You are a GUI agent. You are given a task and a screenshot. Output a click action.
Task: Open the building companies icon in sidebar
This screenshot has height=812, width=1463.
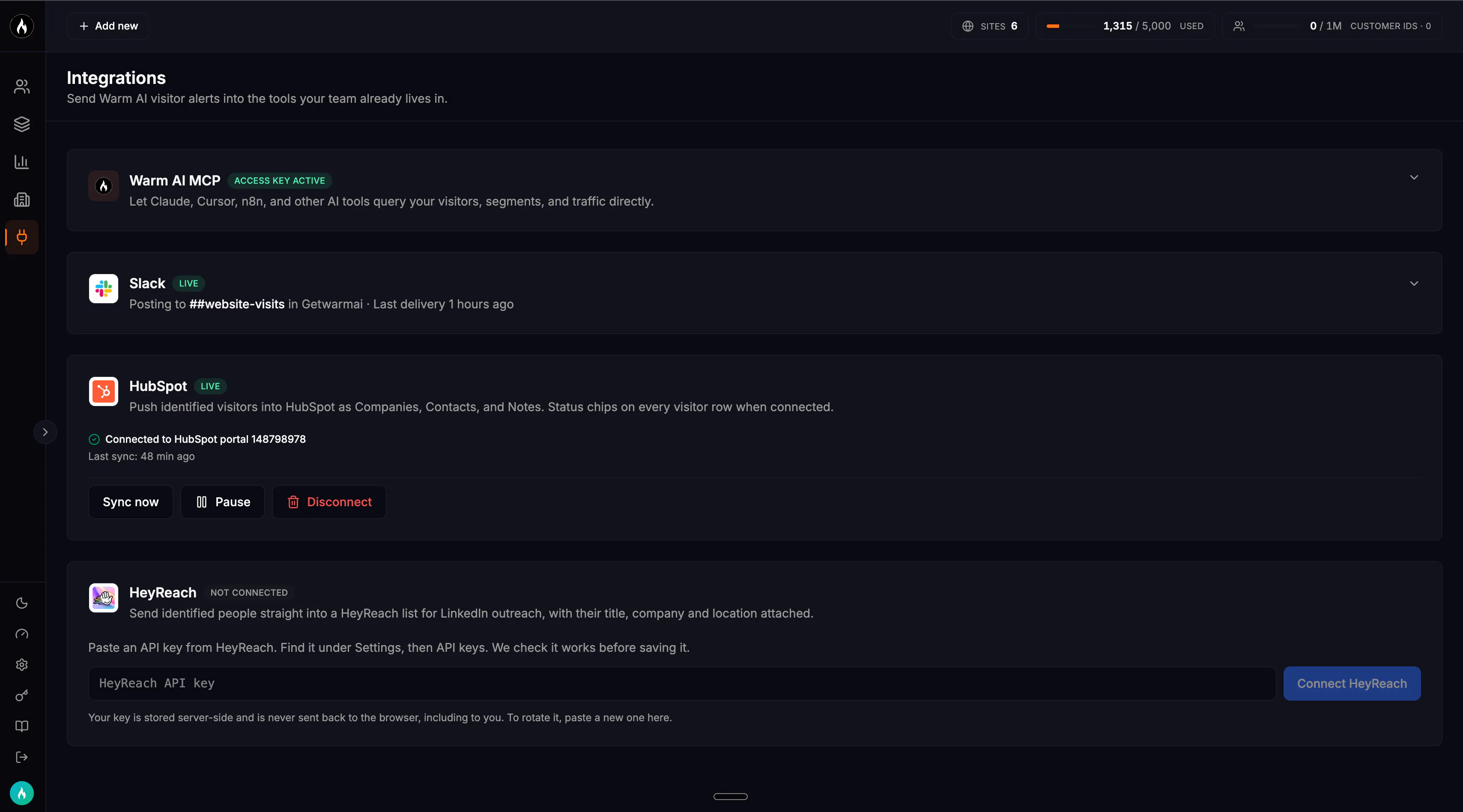pos(21,199)
